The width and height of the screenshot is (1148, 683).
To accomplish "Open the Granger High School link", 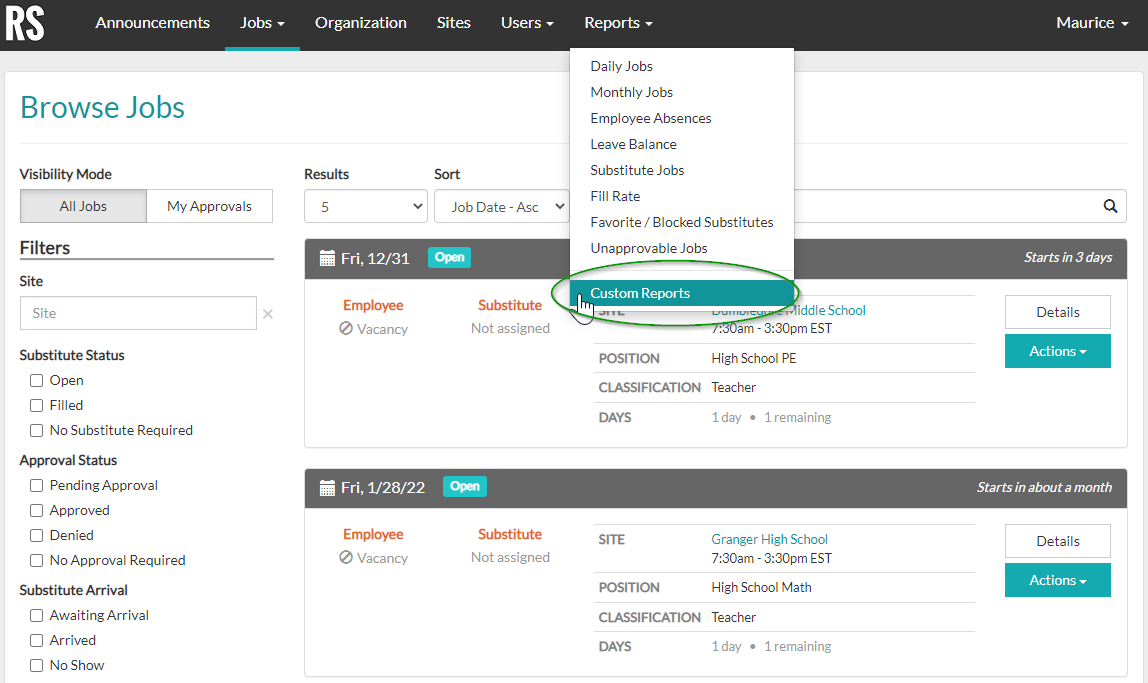I will coord(769,538).
